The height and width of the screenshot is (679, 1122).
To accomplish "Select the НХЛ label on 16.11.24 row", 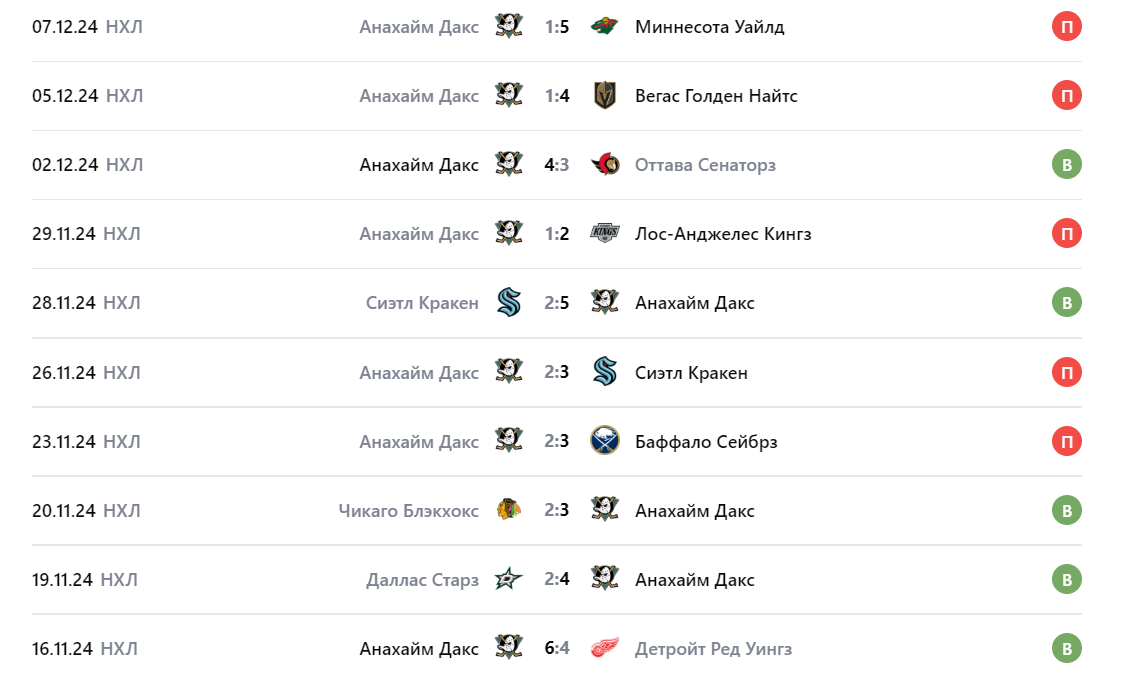I will pyautogui.click(x=119, y=649).
